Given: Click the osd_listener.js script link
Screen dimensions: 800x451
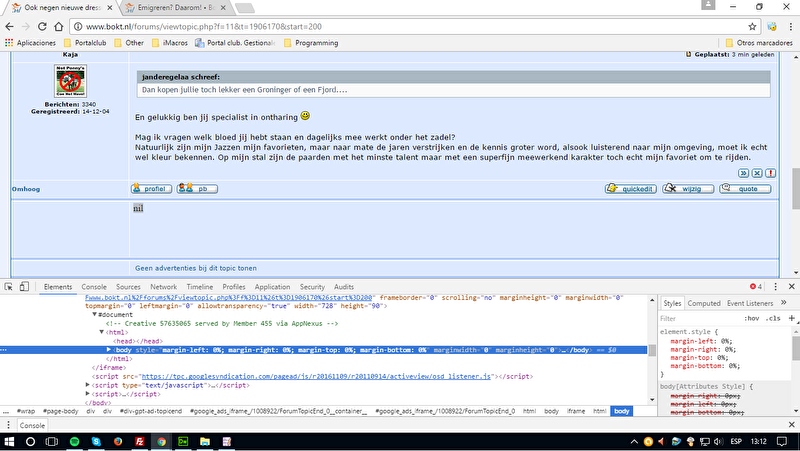Looking at the screenshot, I should (x=316, y=377).
